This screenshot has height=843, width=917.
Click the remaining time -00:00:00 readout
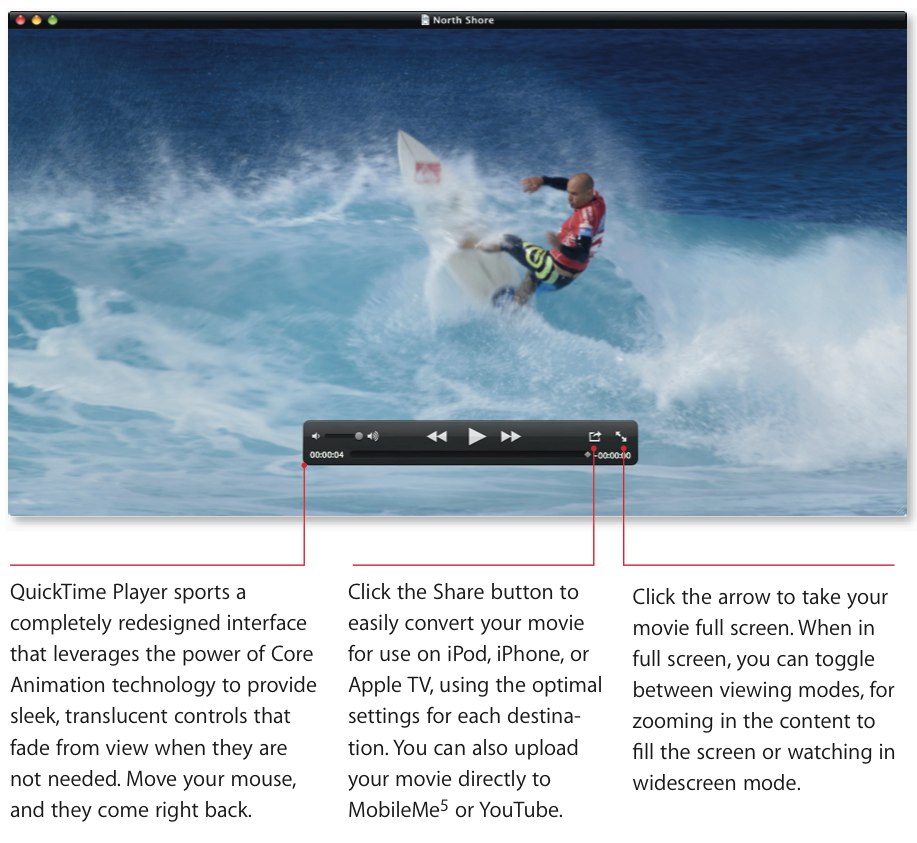[x=613, y=455]
